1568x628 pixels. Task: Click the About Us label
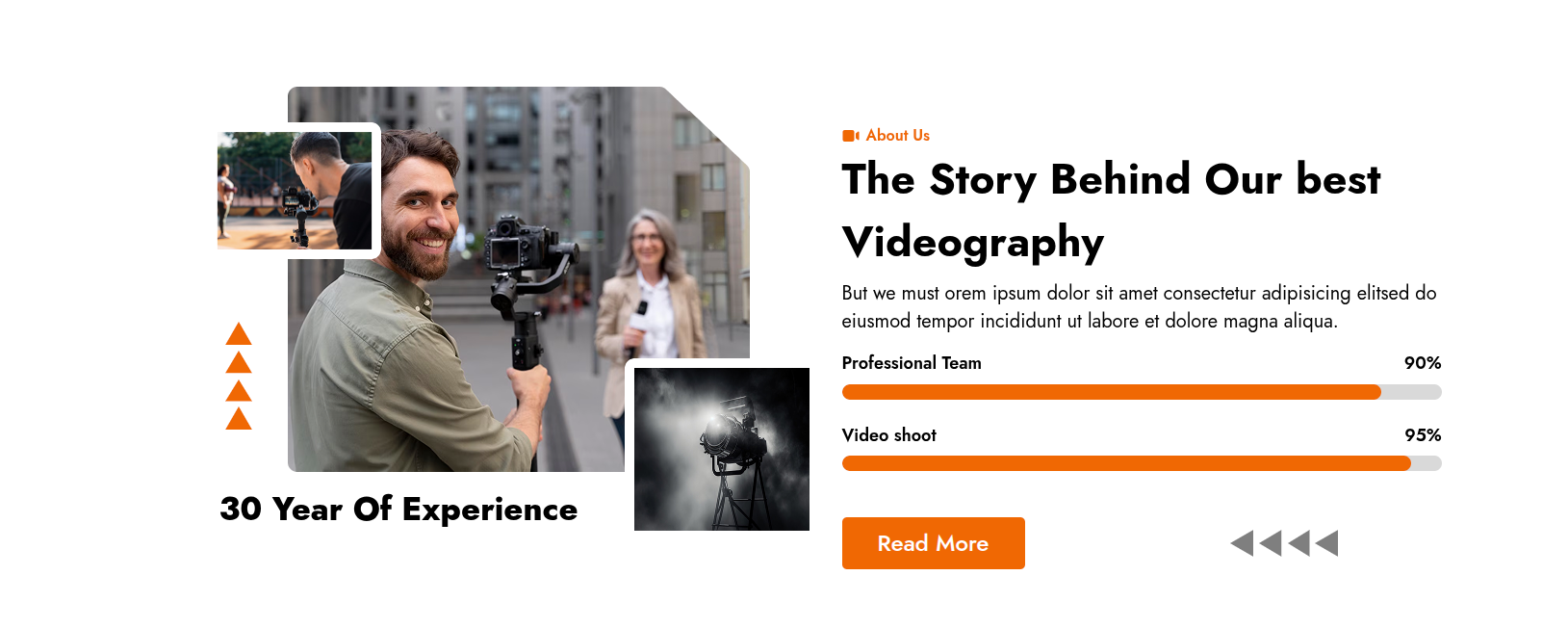897,136
